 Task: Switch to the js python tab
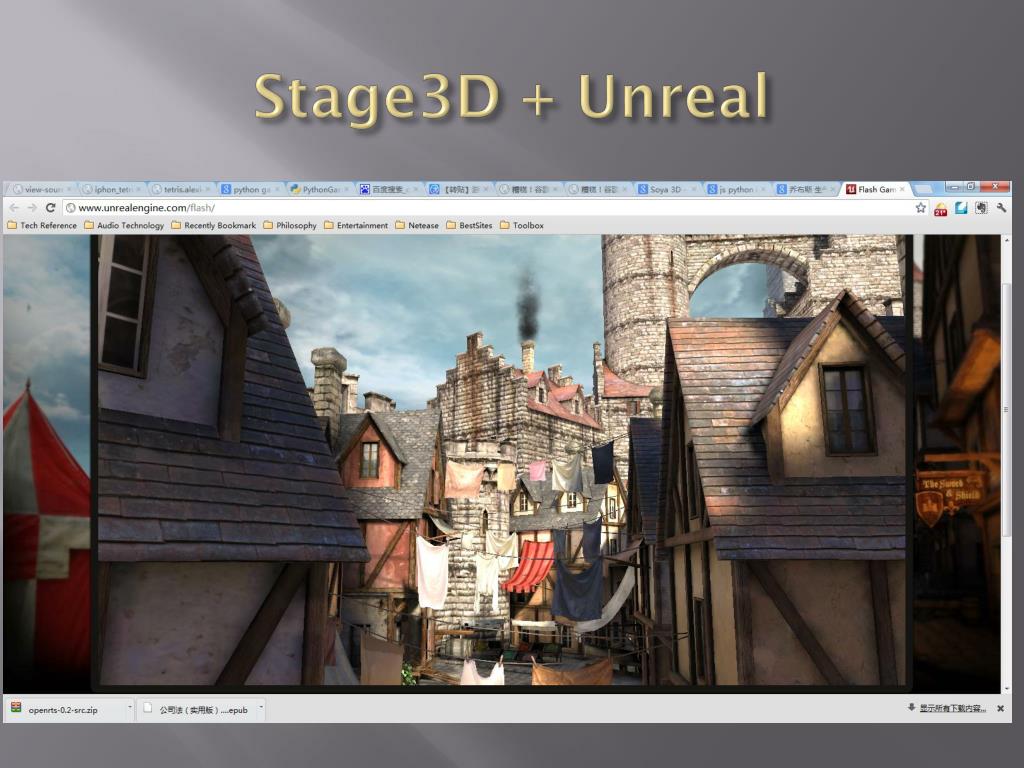tap(735, 189)
